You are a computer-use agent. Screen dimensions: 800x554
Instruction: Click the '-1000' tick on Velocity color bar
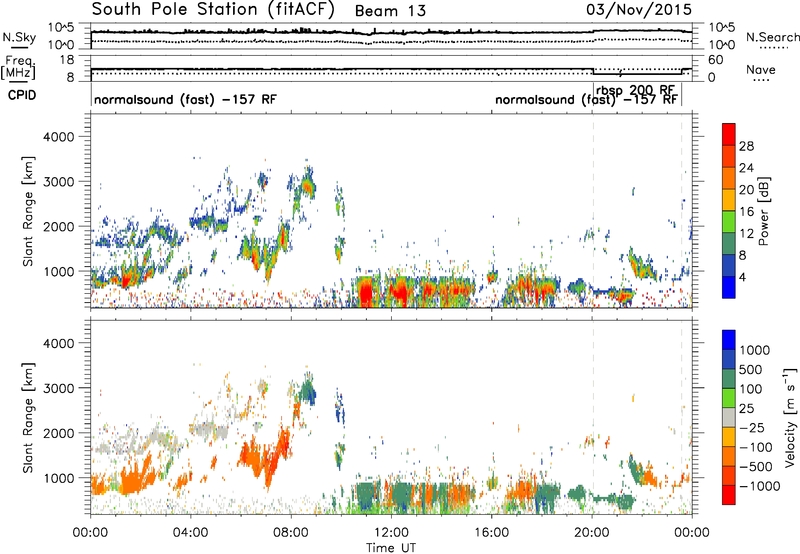point(760,486)
